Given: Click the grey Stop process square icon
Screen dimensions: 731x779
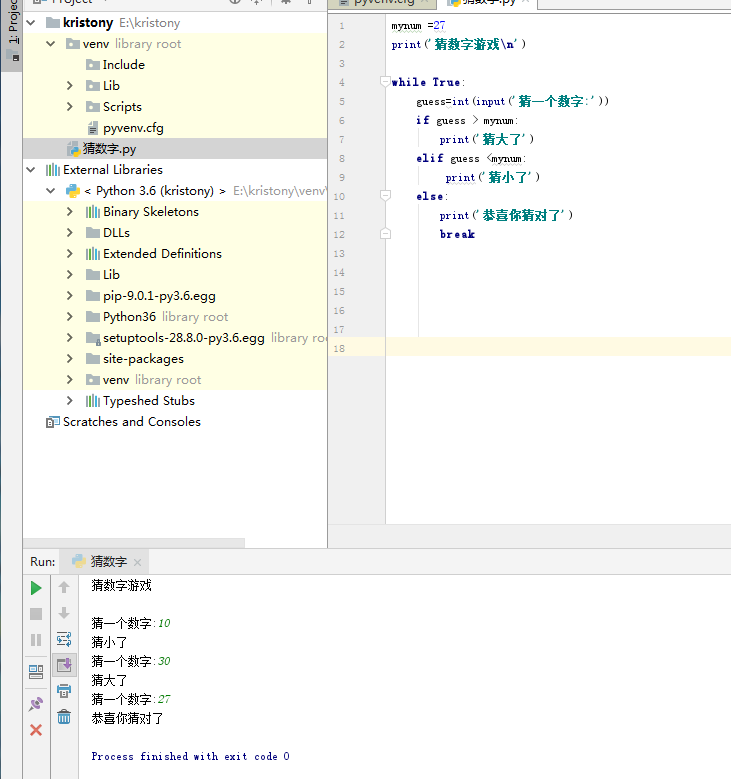Looking at the screenshot, I should (36, 614).
